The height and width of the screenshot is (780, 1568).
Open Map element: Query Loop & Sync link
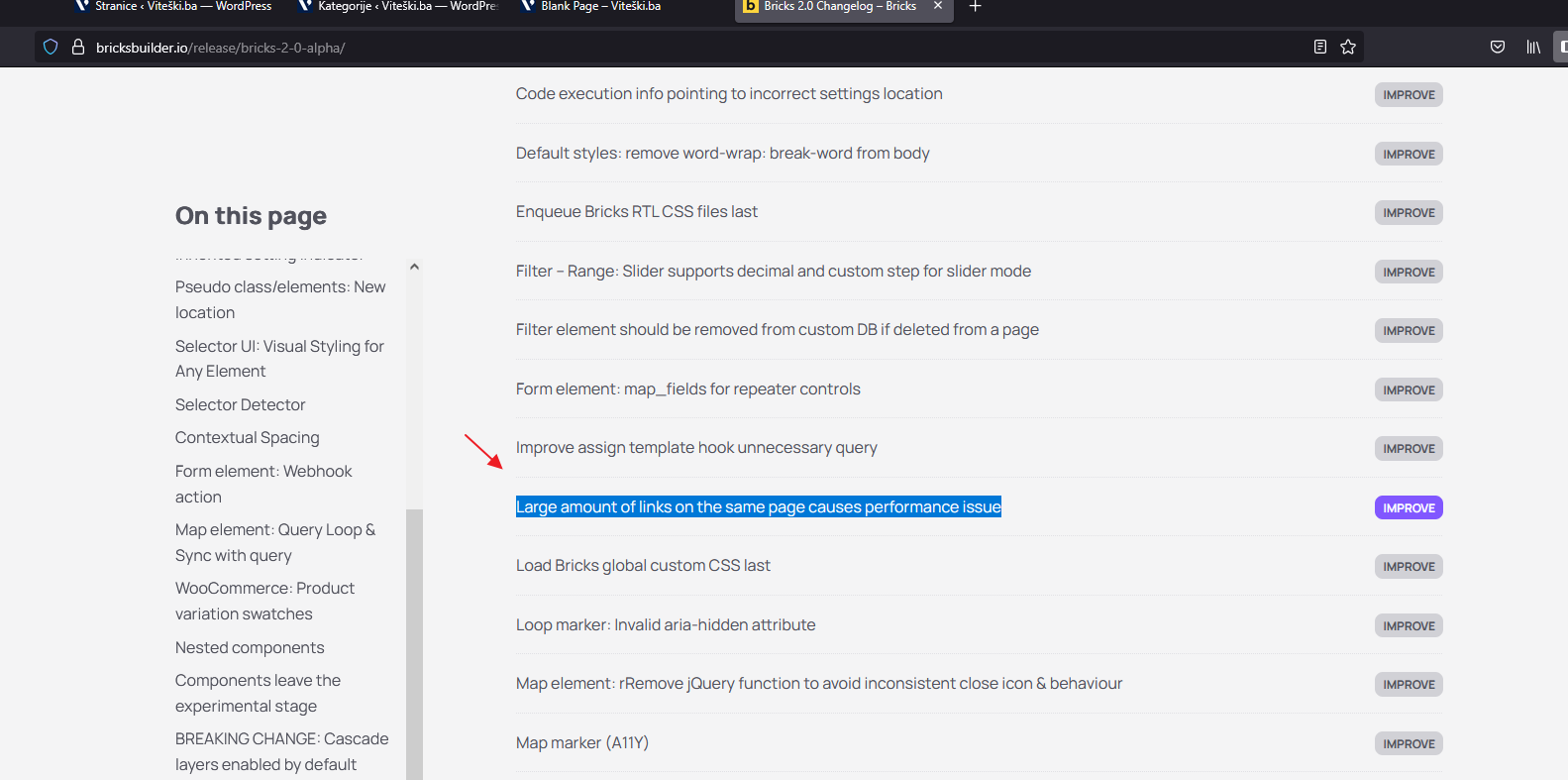[x=275, y=542]
